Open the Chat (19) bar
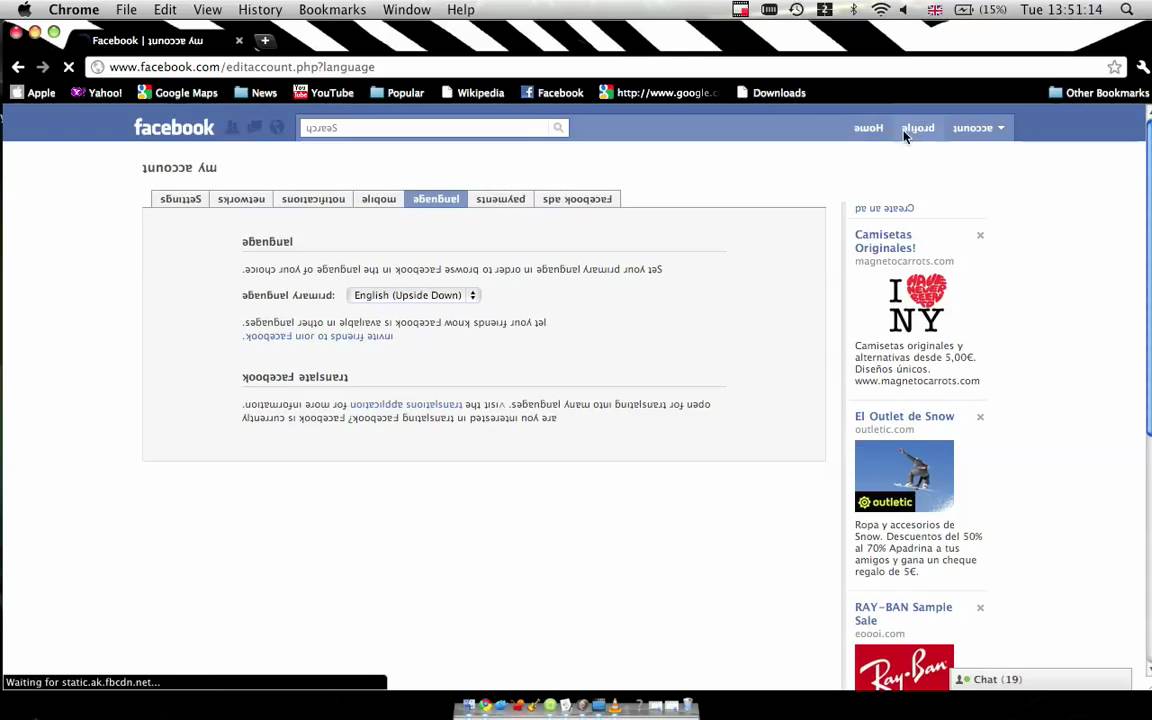 click(x=1040, y=680)
